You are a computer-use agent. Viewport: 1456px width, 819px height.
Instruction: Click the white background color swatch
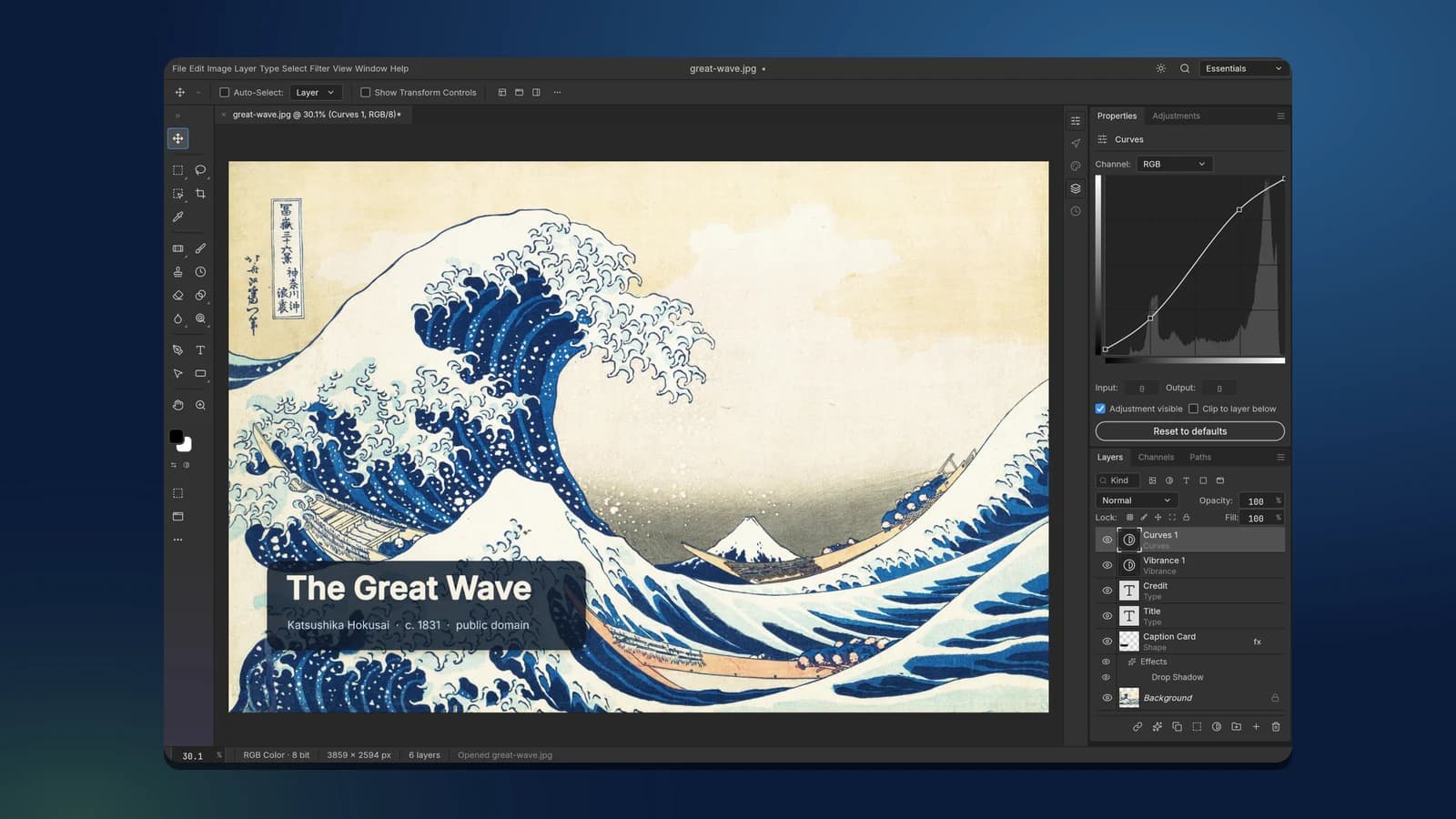[x=187, y=446]
